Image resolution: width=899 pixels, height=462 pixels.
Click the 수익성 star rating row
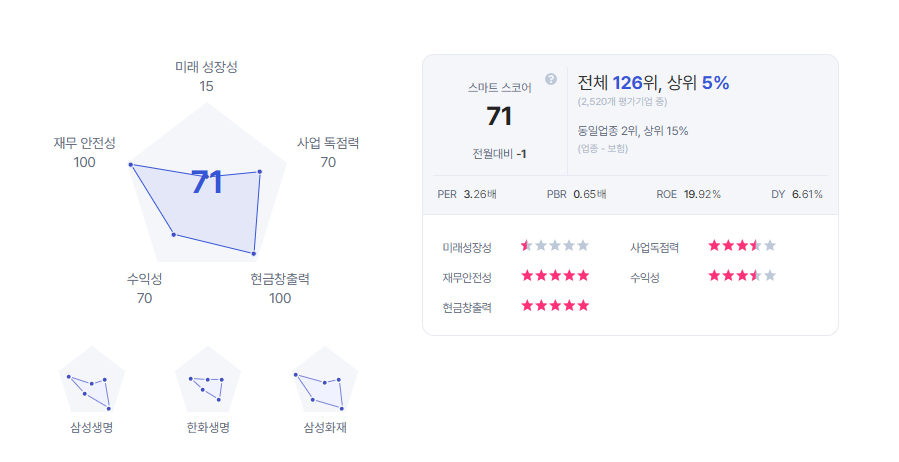point(742,276)
